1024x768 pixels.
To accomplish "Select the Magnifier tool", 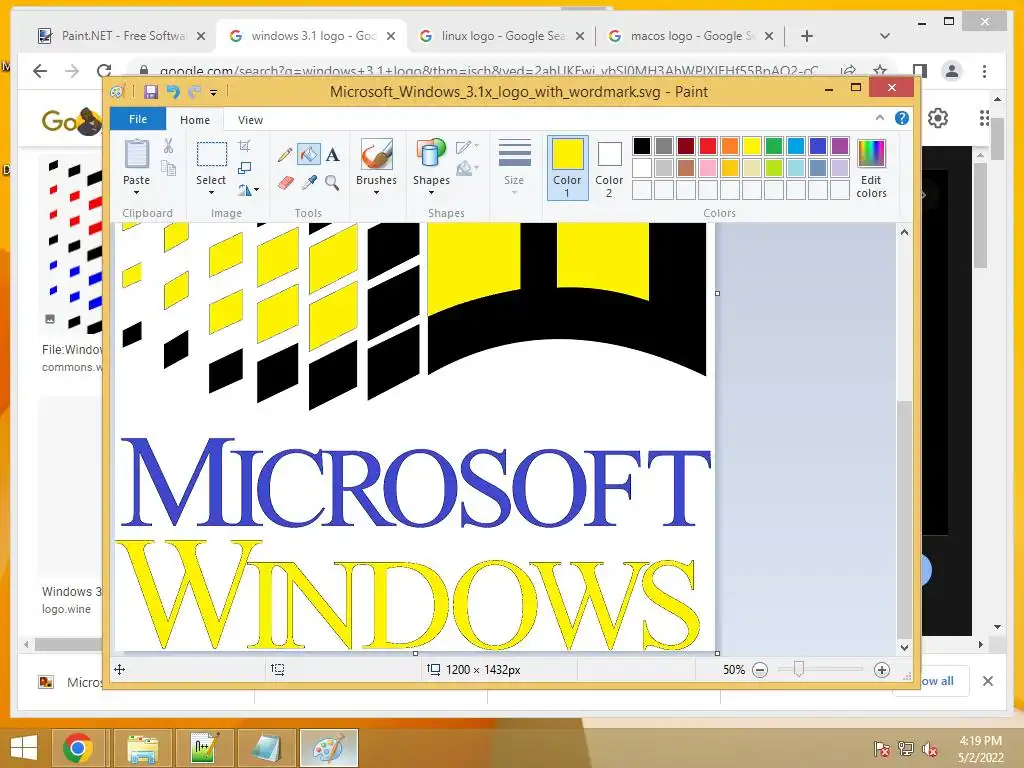I will (332, 182).
